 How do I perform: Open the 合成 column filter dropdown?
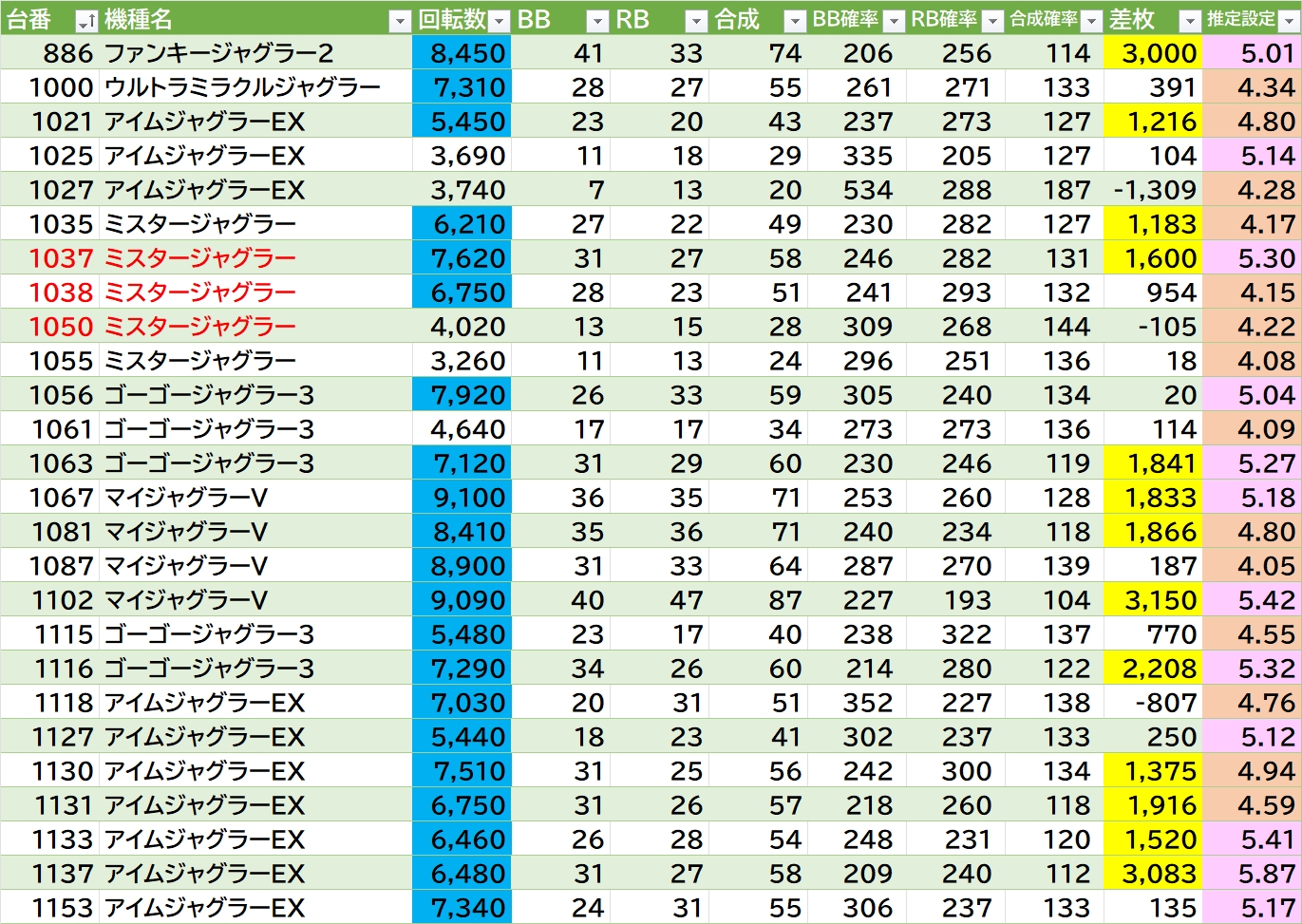click(795, 21)
